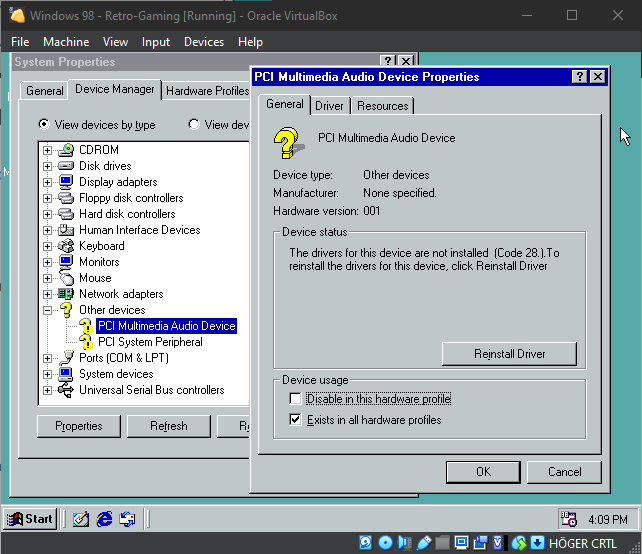Open the VirtualBox Devices menu
Image resolution: width=642 pixels, height=554 pixels.
coord(204,42)
